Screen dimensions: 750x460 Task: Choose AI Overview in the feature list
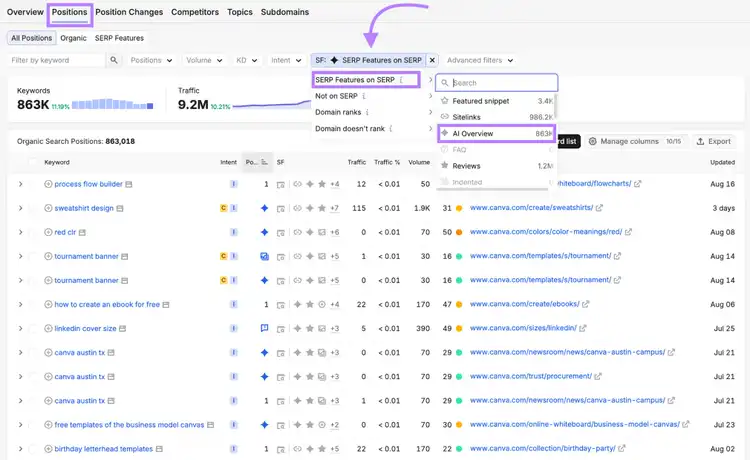pos(496,133)
